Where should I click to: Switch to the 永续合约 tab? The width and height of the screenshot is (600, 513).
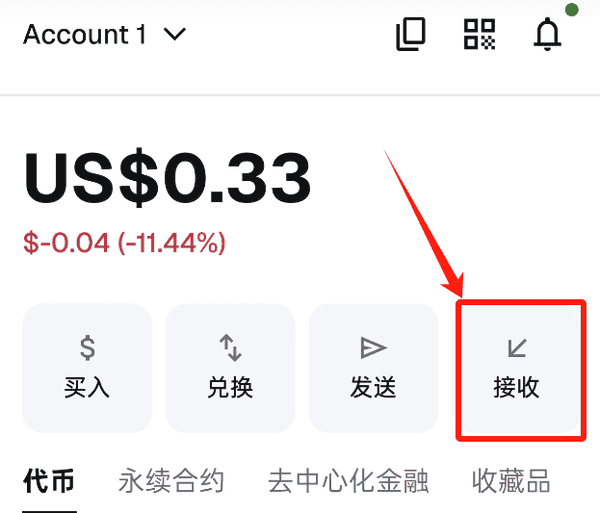tap(171, 481)
